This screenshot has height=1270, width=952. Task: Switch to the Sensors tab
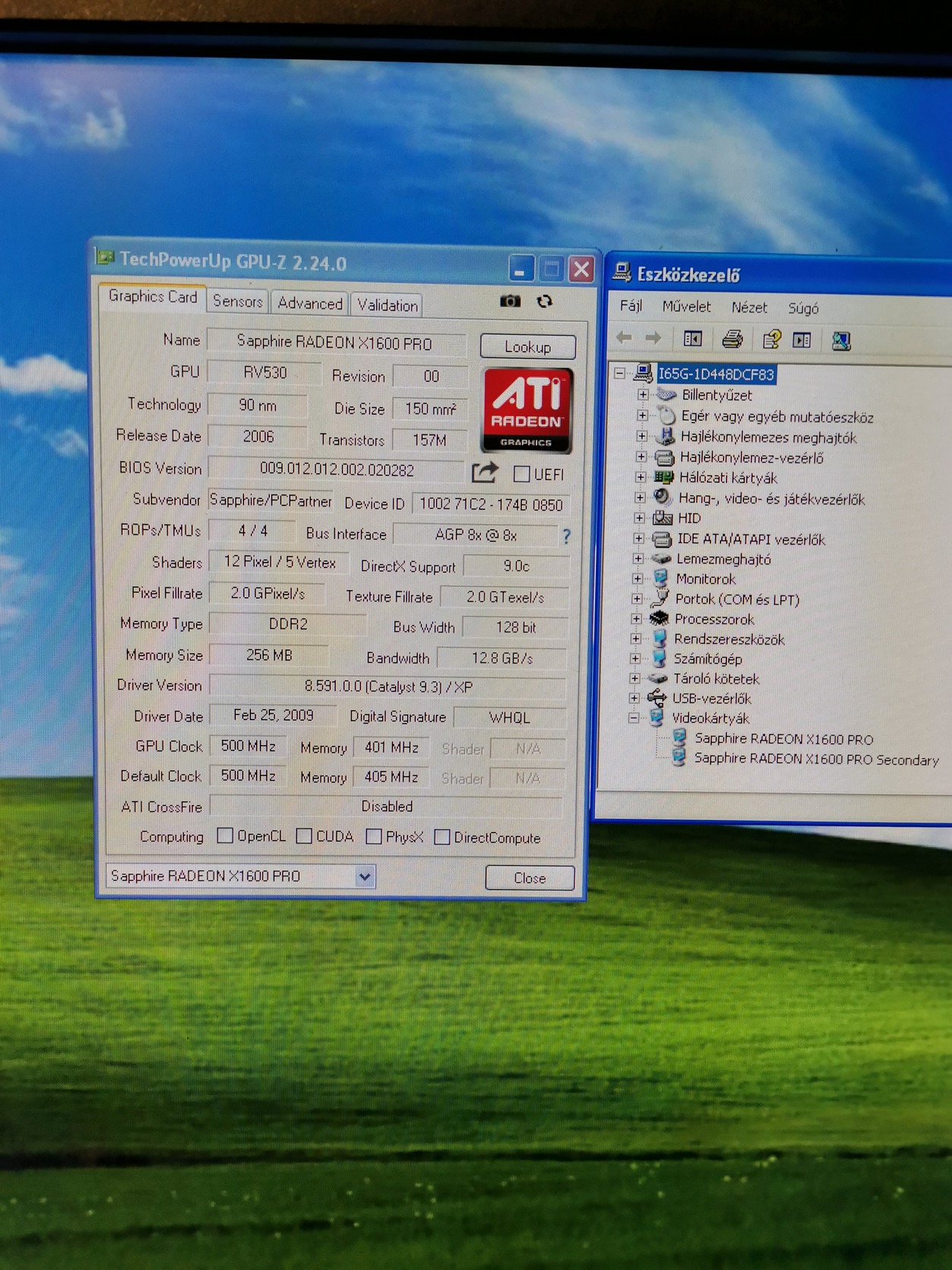[238, 302]
